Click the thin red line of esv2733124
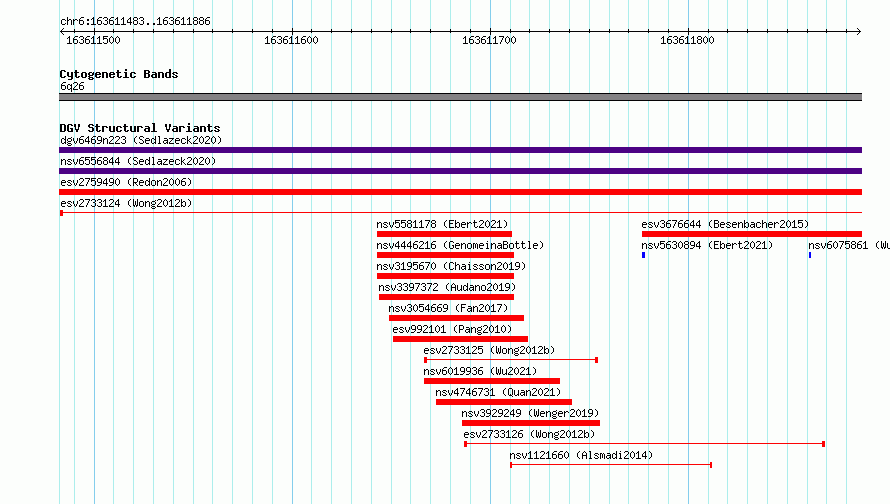This screenshot has height=504, width=890. coord(460,213)
